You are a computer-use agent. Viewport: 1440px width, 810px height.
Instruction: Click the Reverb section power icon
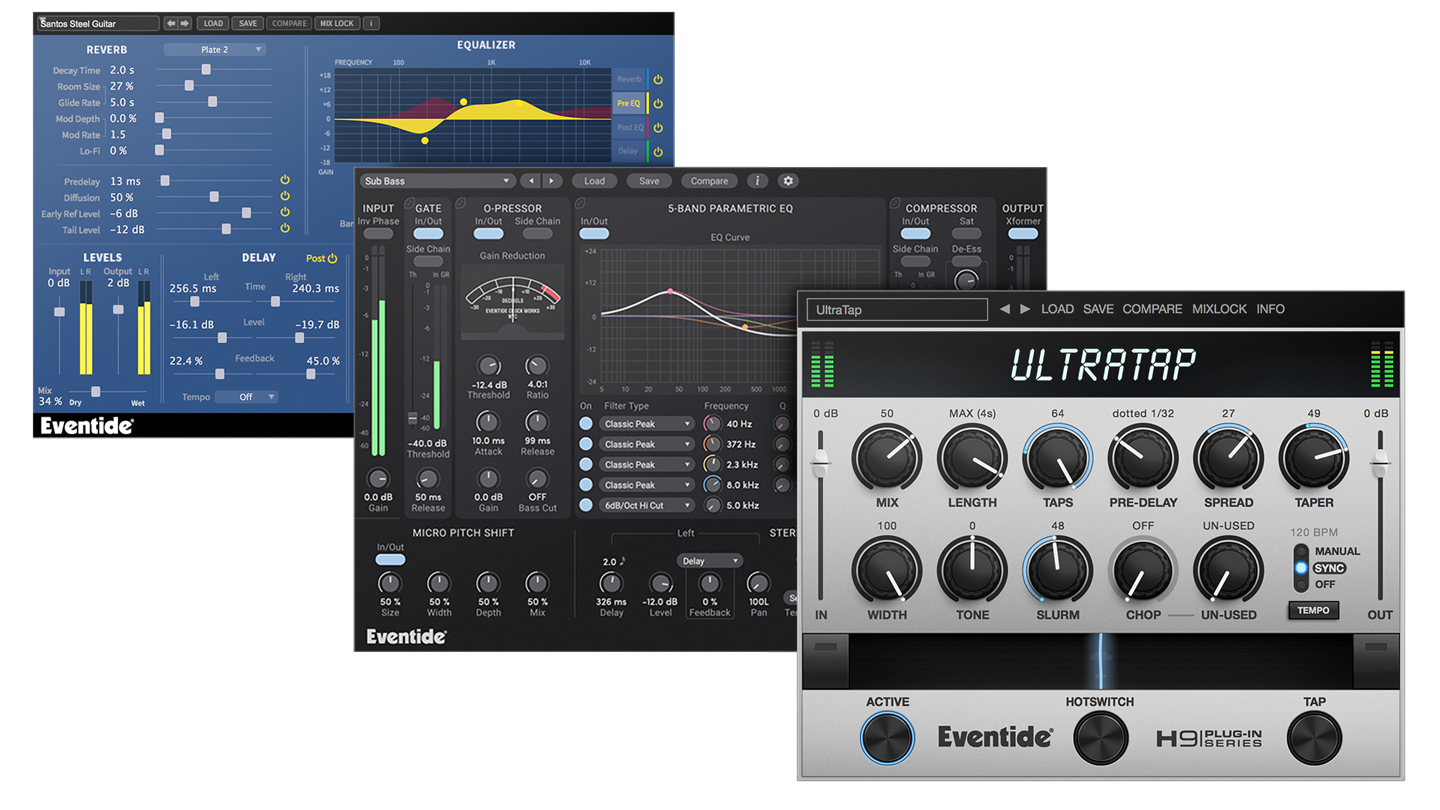point(657,78)
